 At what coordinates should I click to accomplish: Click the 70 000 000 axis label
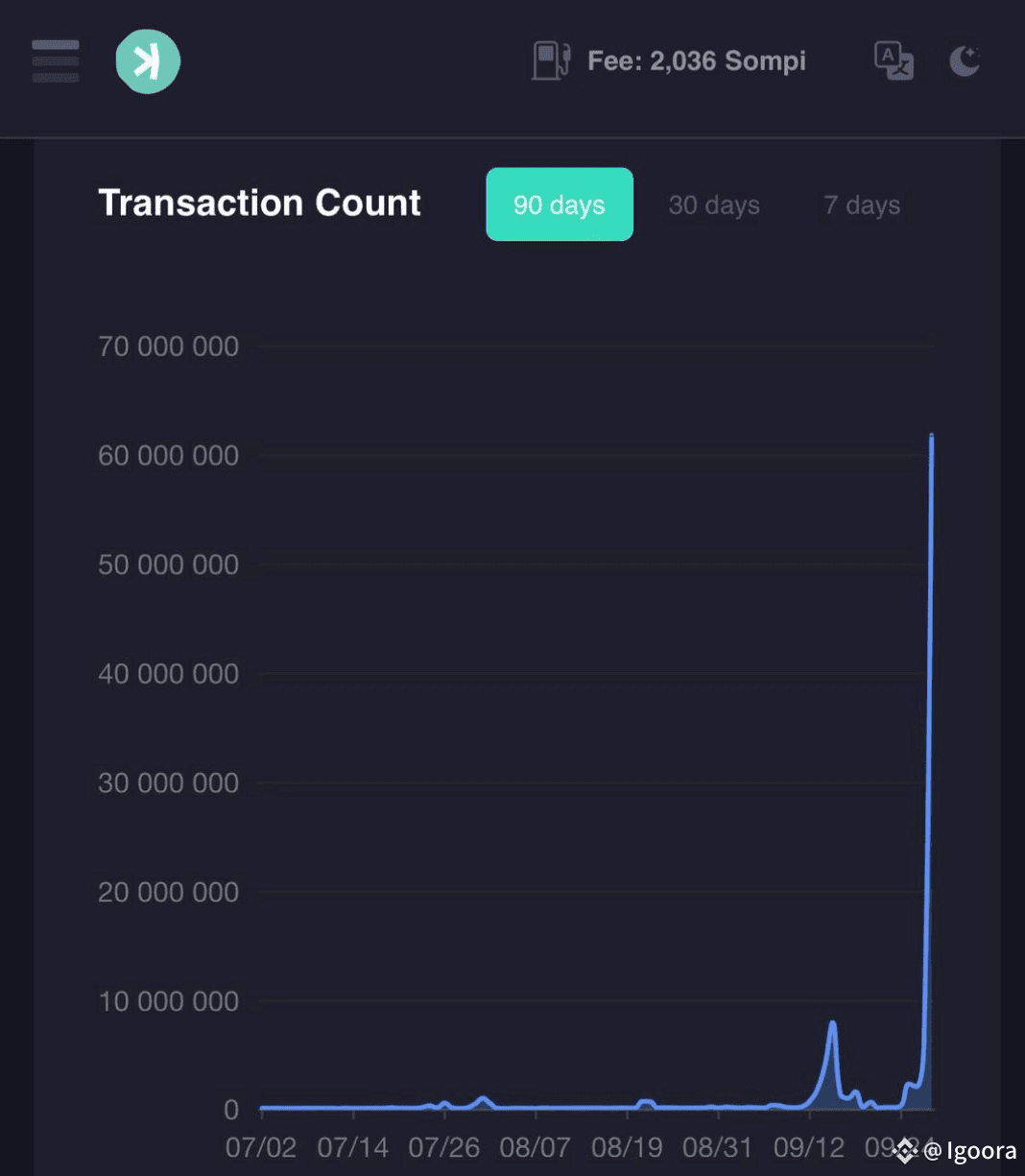[x=168, y=347]
